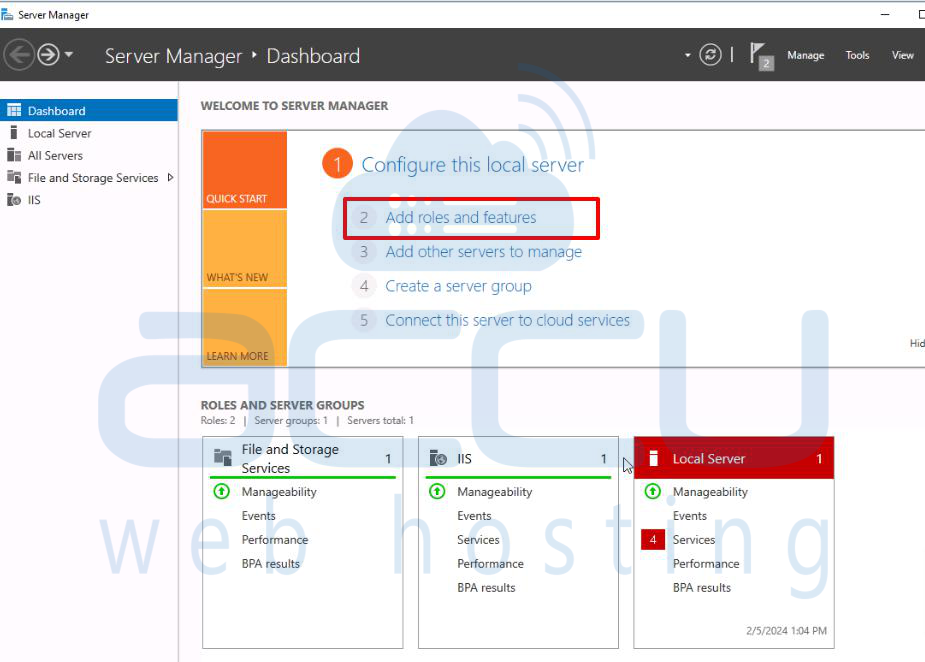
Task: Click Connect this server to cloud services
Action: (x=507, y=320)
